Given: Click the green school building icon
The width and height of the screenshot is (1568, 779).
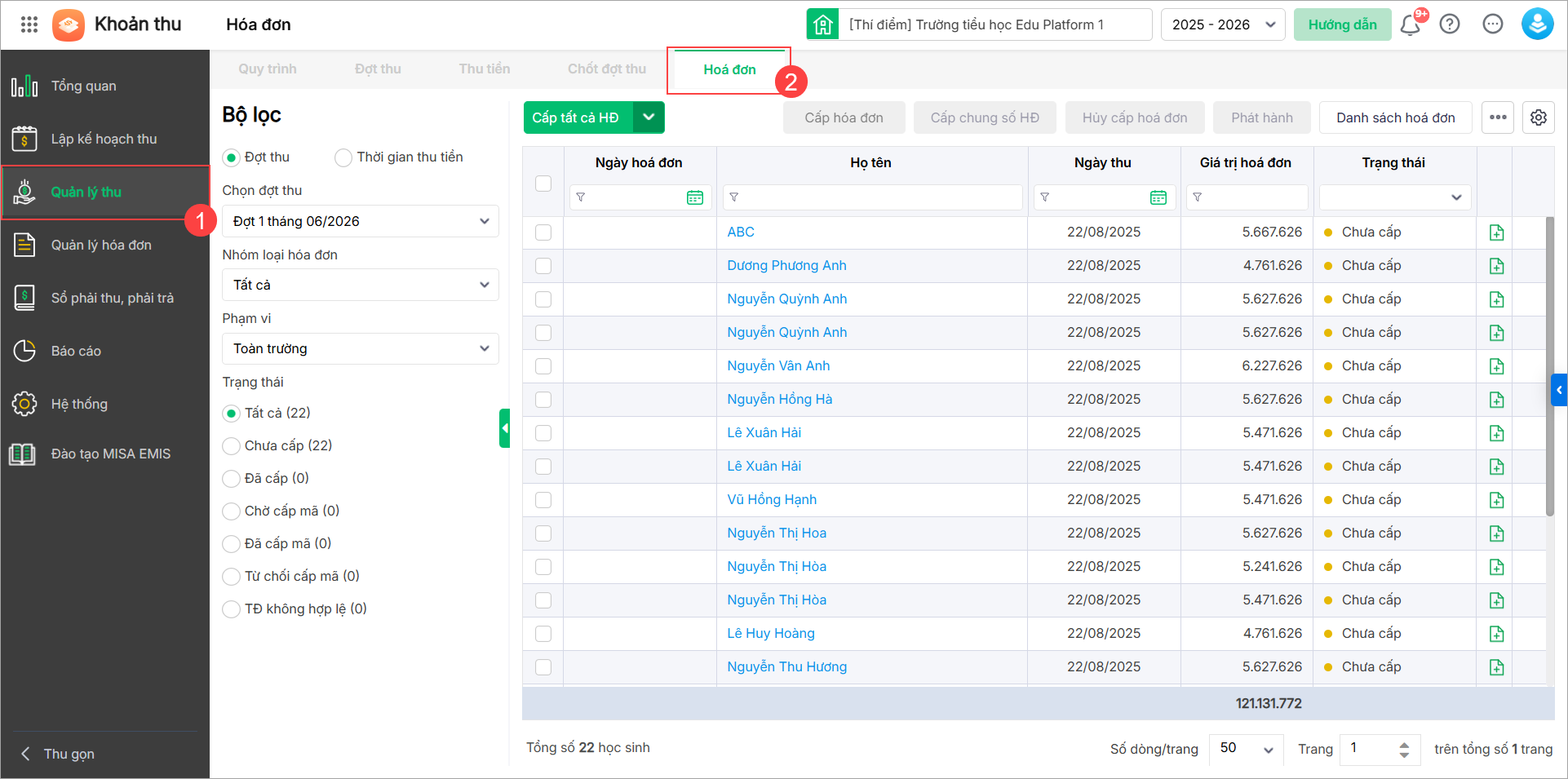Looking at the screenshot, I should [x=823, y=24].
